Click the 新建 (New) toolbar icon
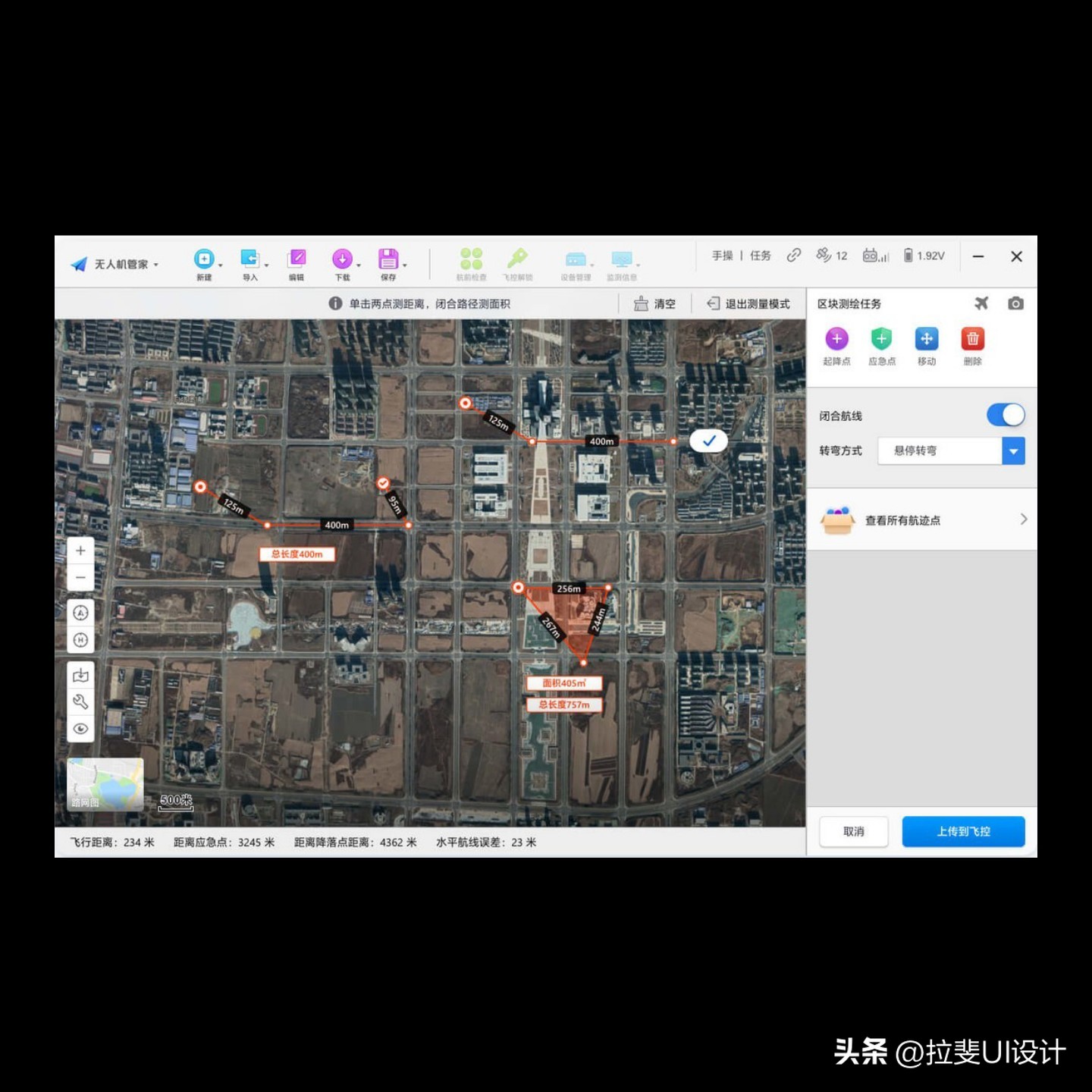 204,259
